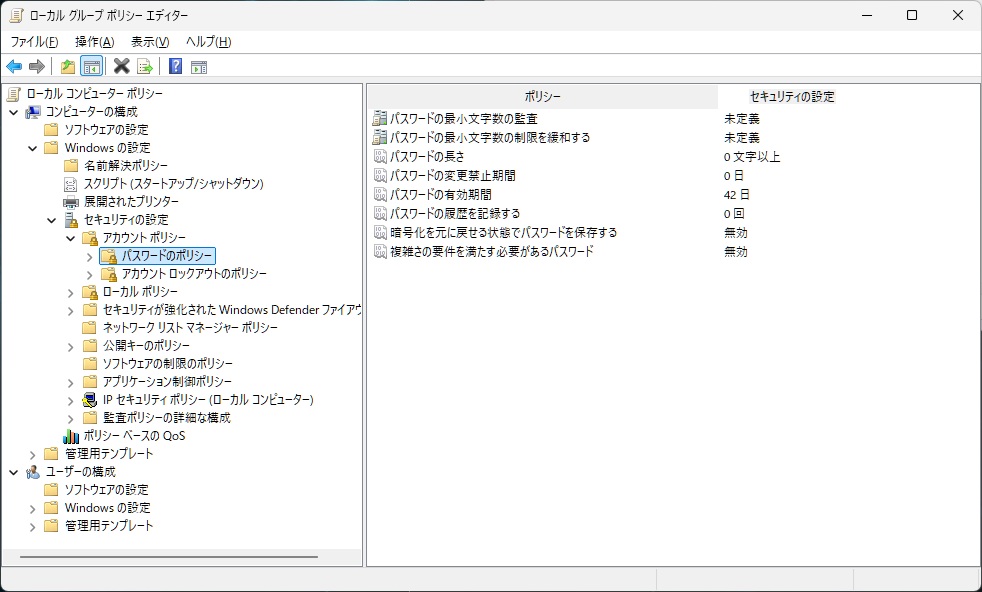Open the 表示(V) menu
982x592 pixels.
click(150, 42)
